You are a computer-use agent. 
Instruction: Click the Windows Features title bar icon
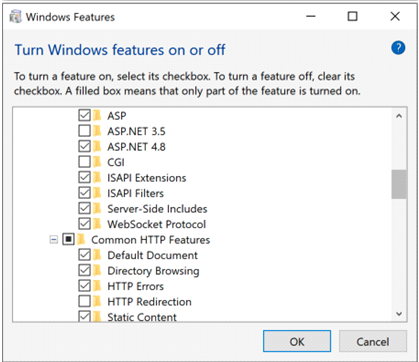(15, 17)
